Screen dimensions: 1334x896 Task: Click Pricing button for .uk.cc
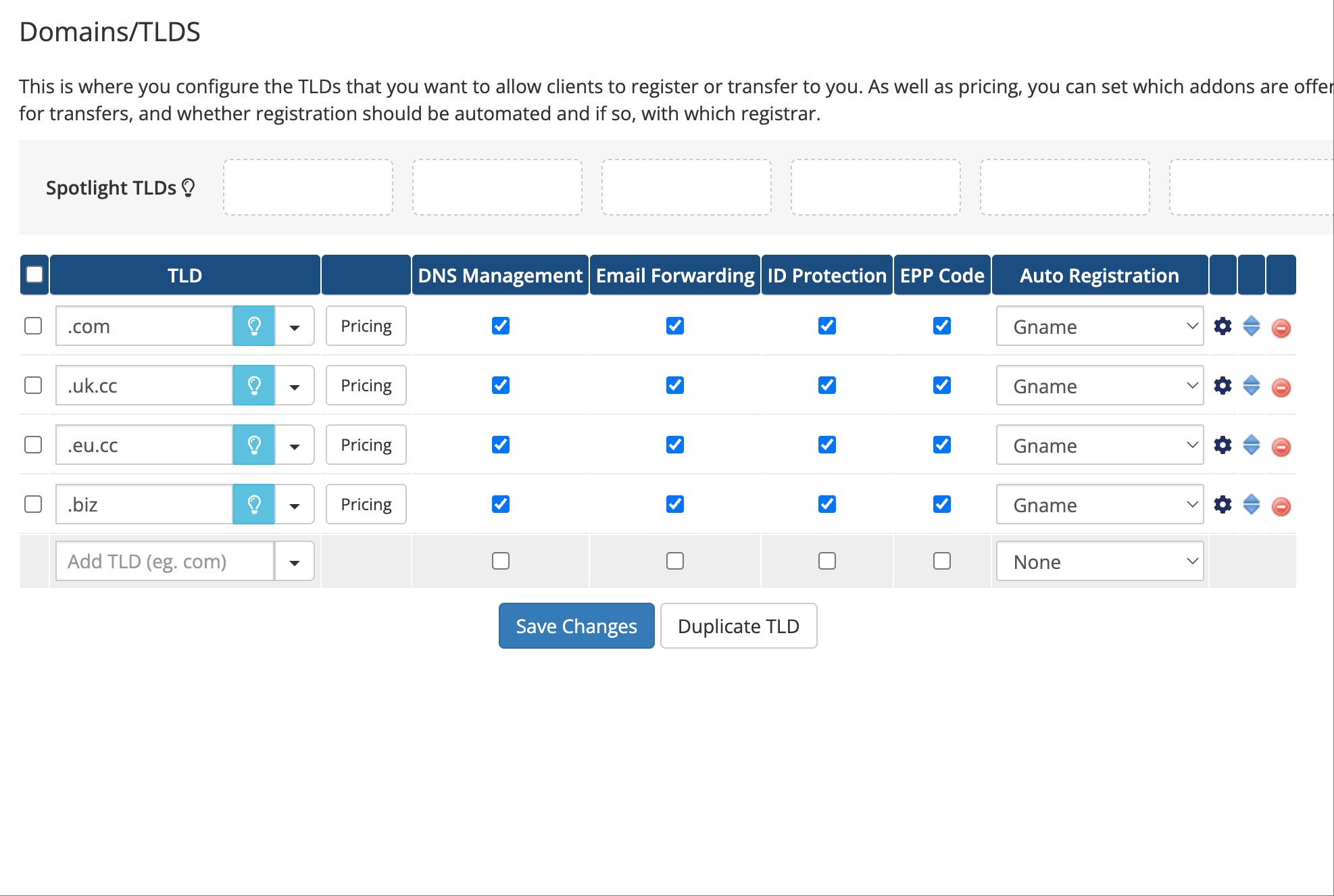click(366, 386)
